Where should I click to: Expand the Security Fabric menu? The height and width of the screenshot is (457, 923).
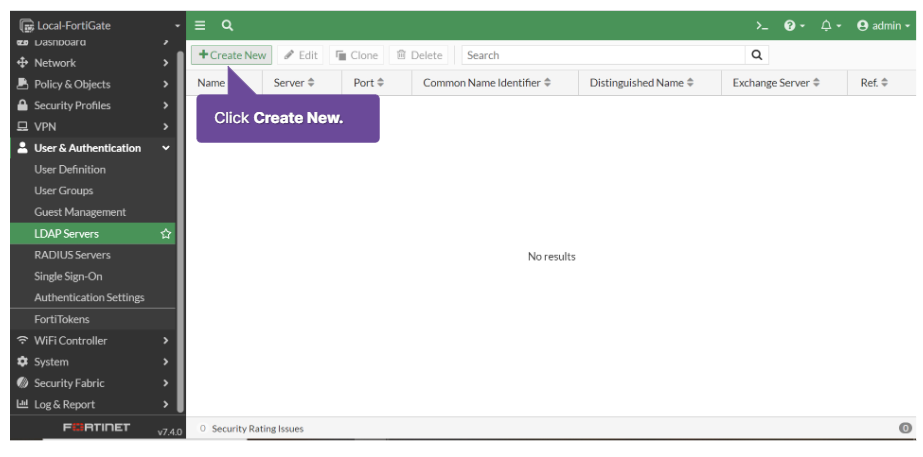pyautogui.click(x=93, y=383)
